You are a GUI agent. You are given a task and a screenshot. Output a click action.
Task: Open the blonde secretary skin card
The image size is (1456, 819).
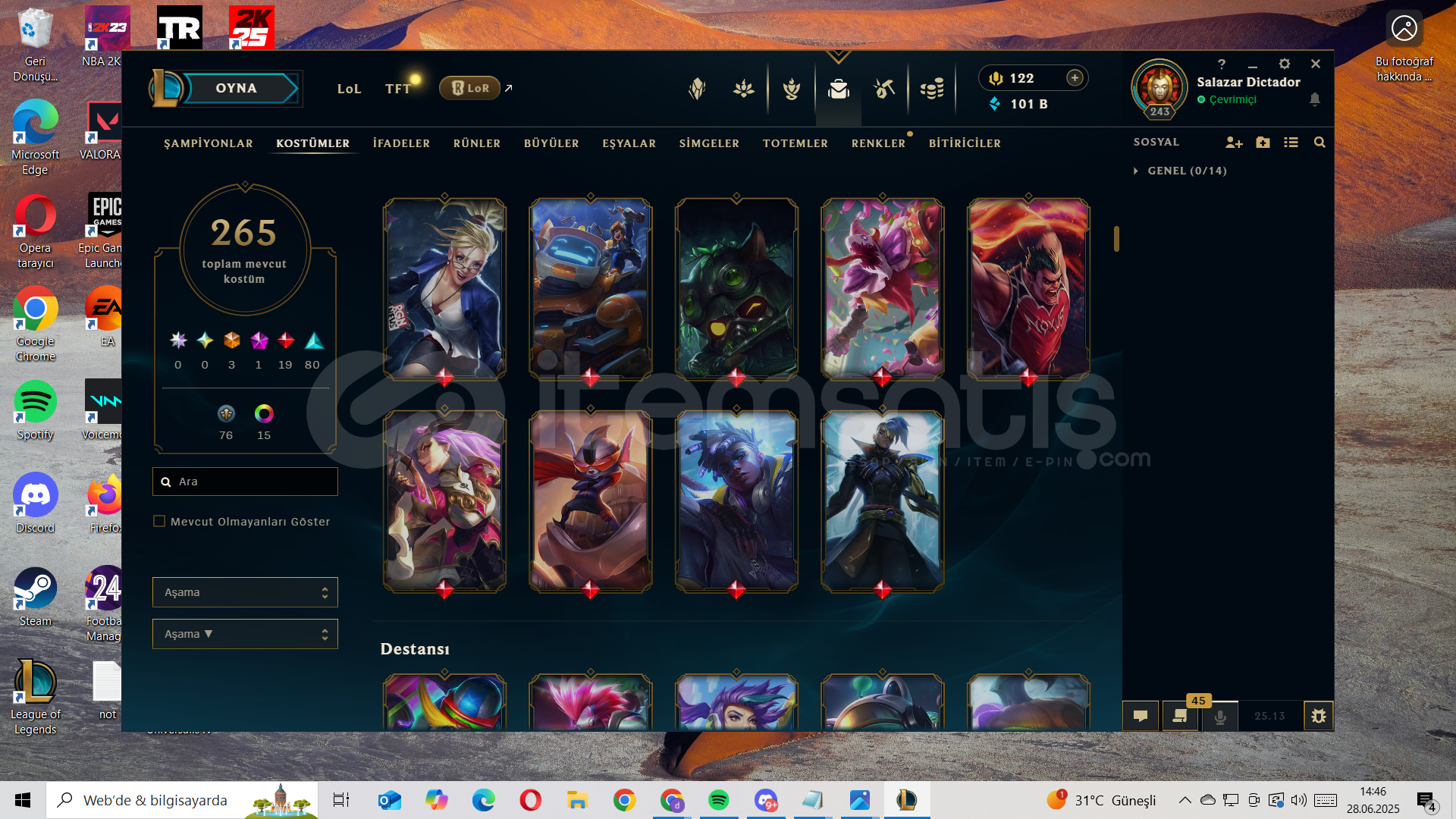(x=444, y=288)
